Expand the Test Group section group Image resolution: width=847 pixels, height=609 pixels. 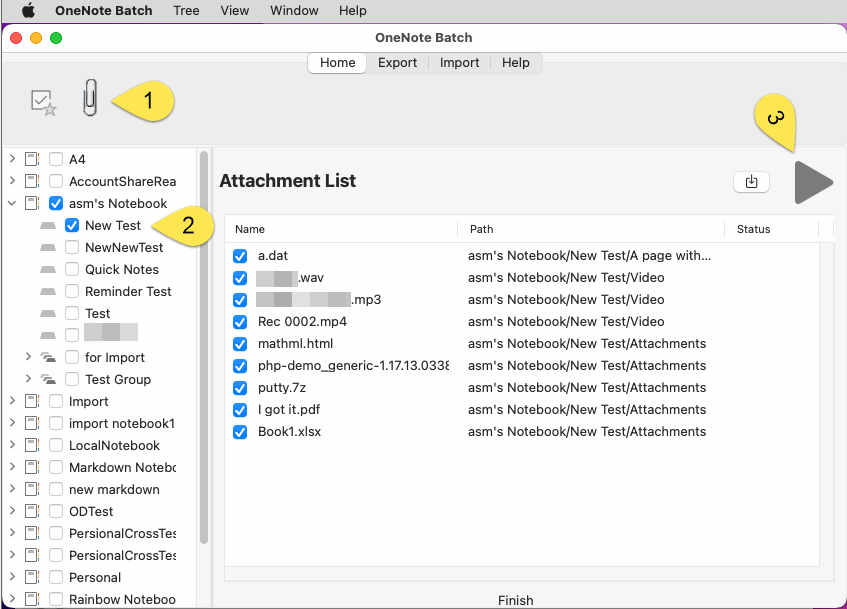pos(29,379)
